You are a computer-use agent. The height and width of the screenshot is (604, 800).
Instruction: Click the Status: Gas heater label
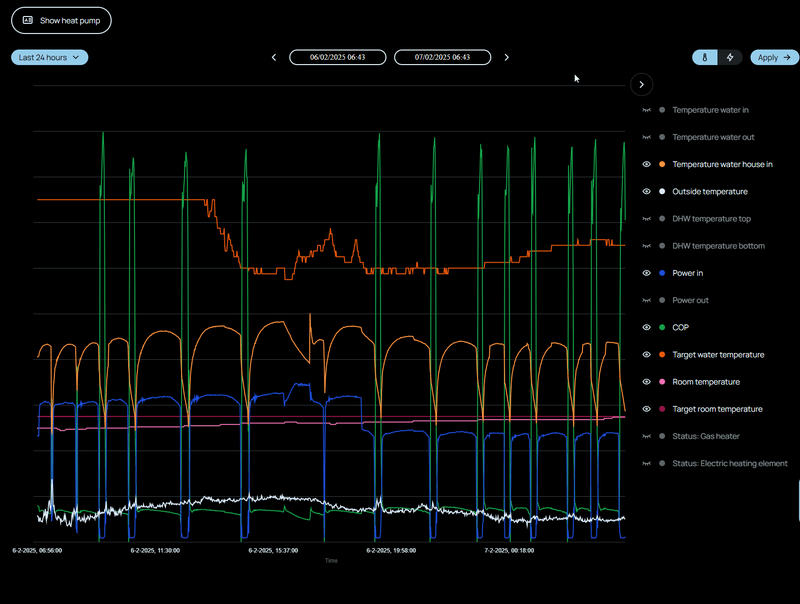click(706, 436)
